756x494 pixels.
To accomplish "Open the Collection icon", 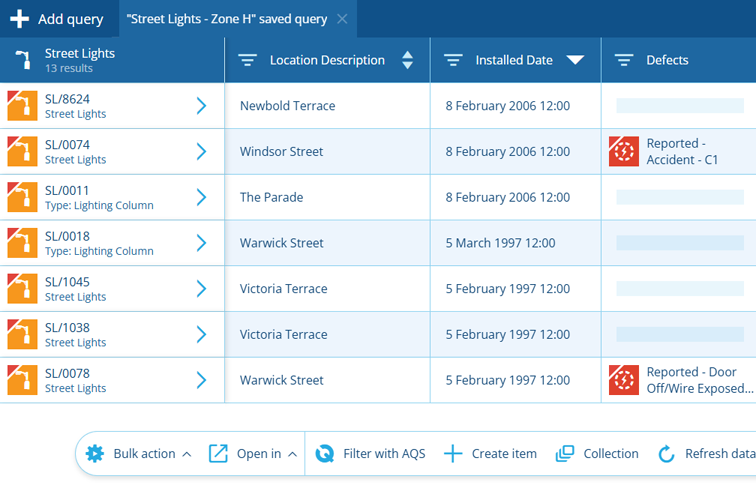I will tap(565, 454).
